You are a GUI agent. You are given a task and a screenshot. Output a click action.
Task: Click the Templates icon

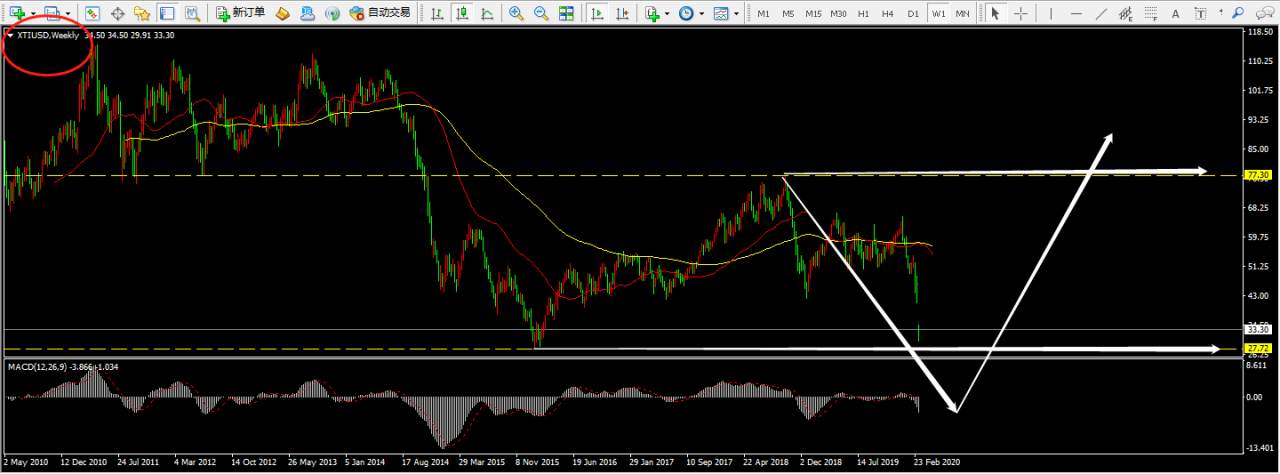(x=720, y=13)
